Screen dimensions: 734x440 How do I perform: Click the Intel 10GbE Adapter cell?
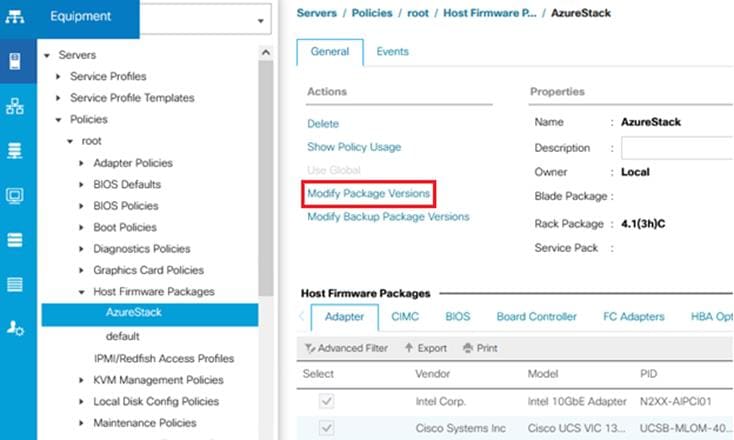(x=577, y=402)
